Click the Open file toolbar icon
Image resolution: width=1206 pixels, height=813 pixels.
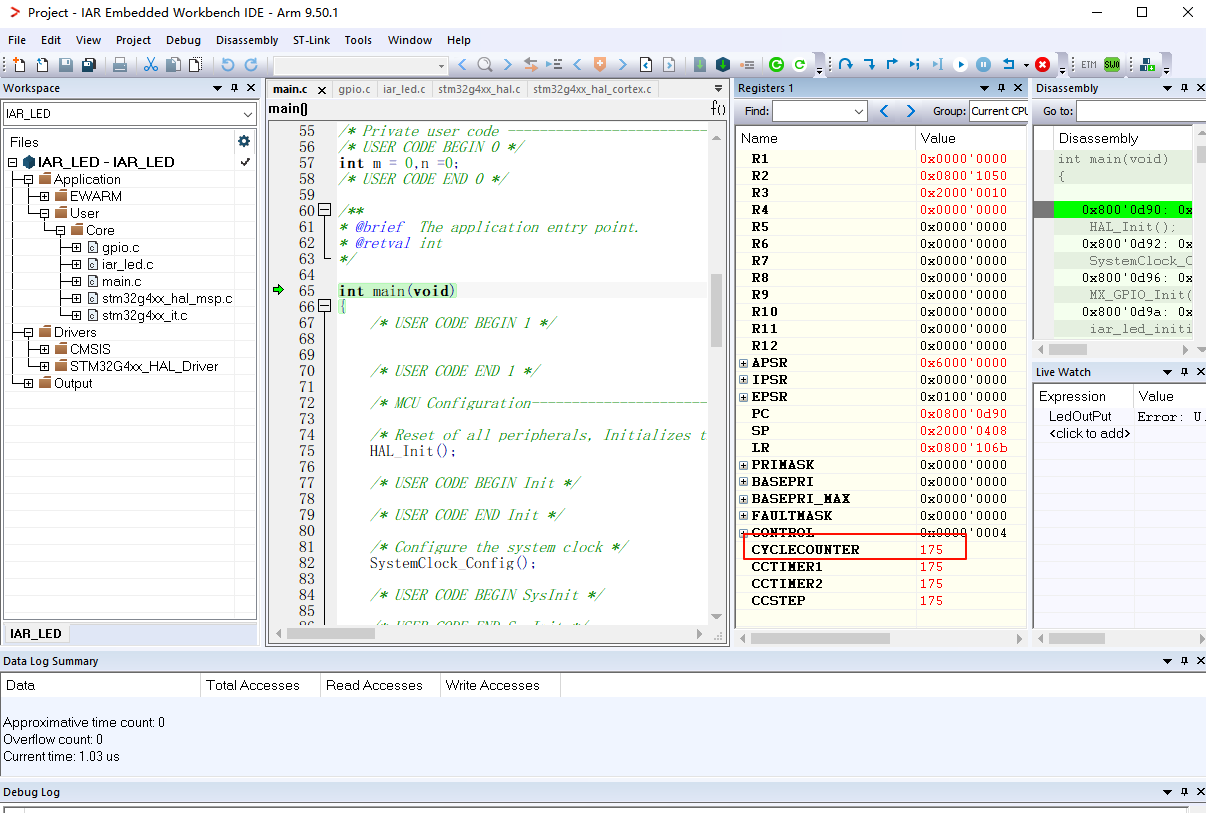(x=43, y=65)
